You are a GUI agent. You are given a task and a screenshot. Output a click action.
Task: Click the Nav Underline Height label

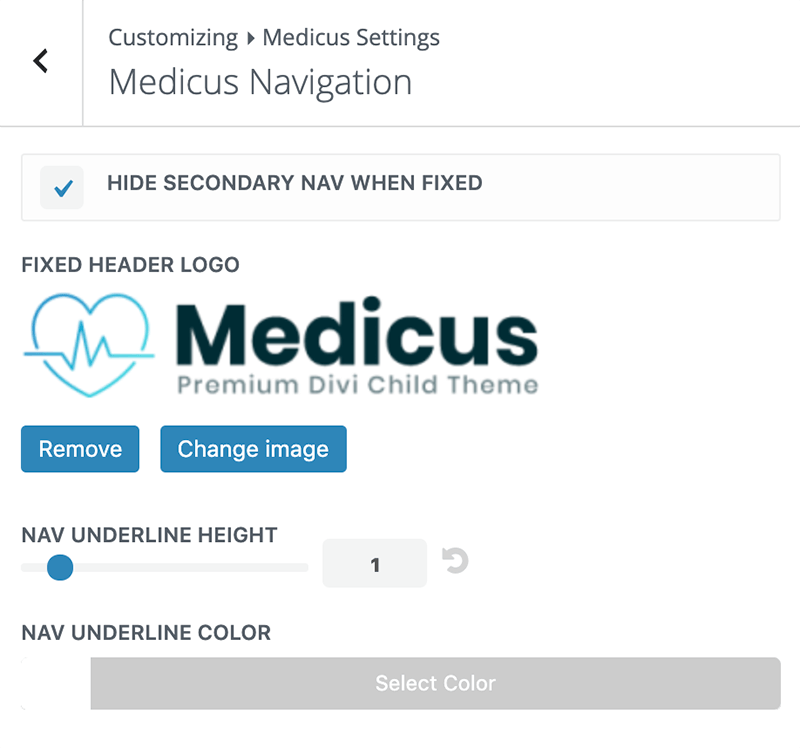pyautogui.click(x=149, y=535)
